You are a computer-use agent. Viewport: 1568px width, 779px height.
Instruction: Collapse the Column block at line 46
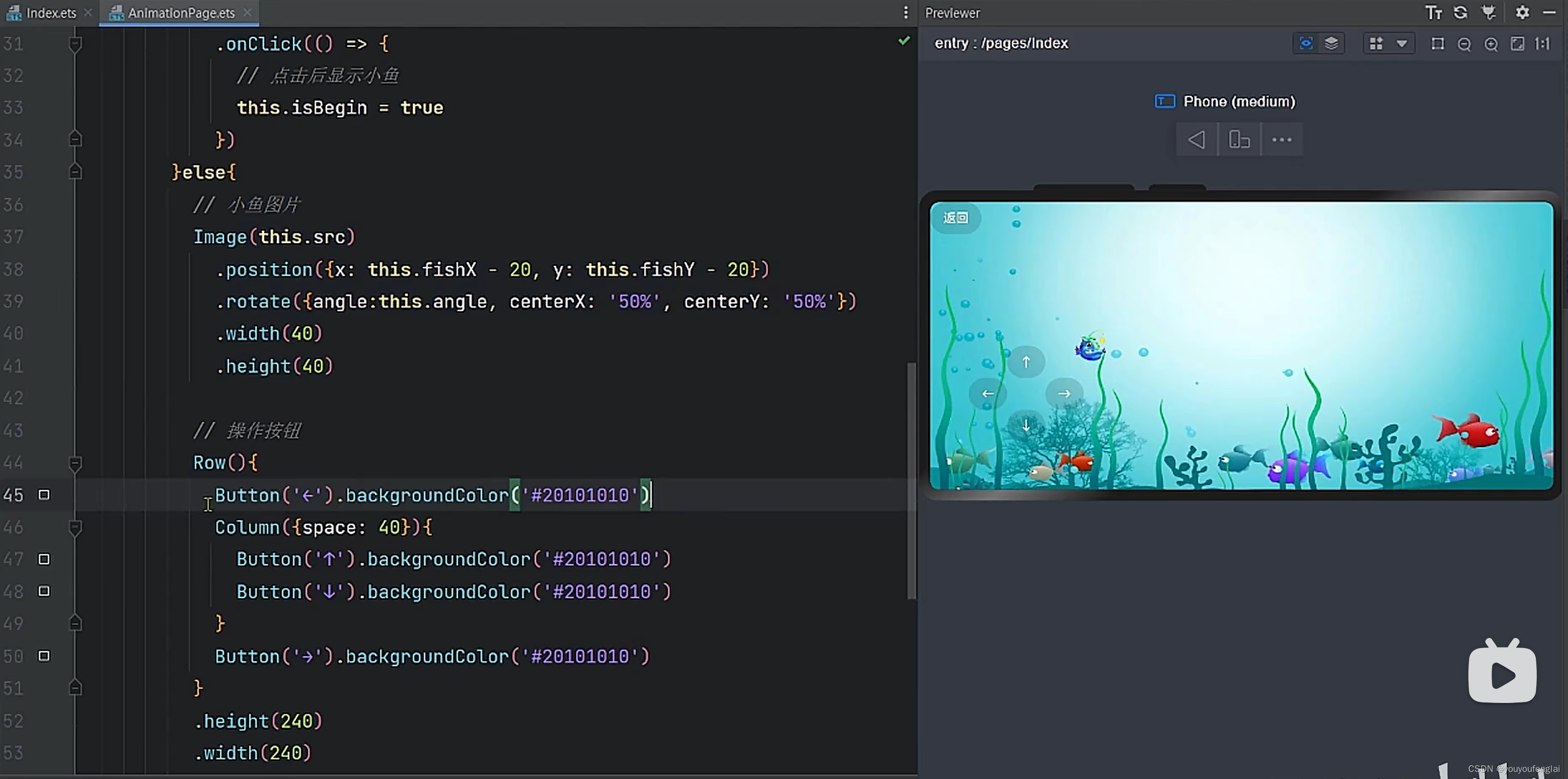click(x=75, y=527)
